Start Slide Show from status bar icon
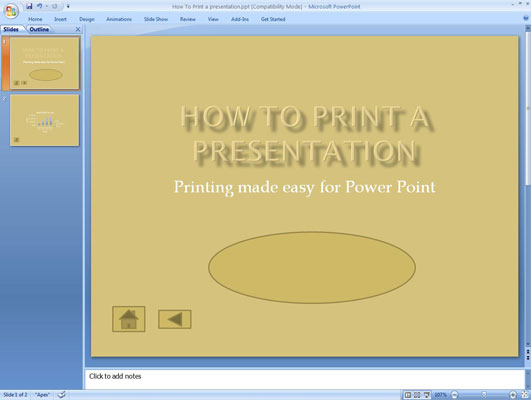Viewport: 531px width, 400px height. [x=427, y=395]
